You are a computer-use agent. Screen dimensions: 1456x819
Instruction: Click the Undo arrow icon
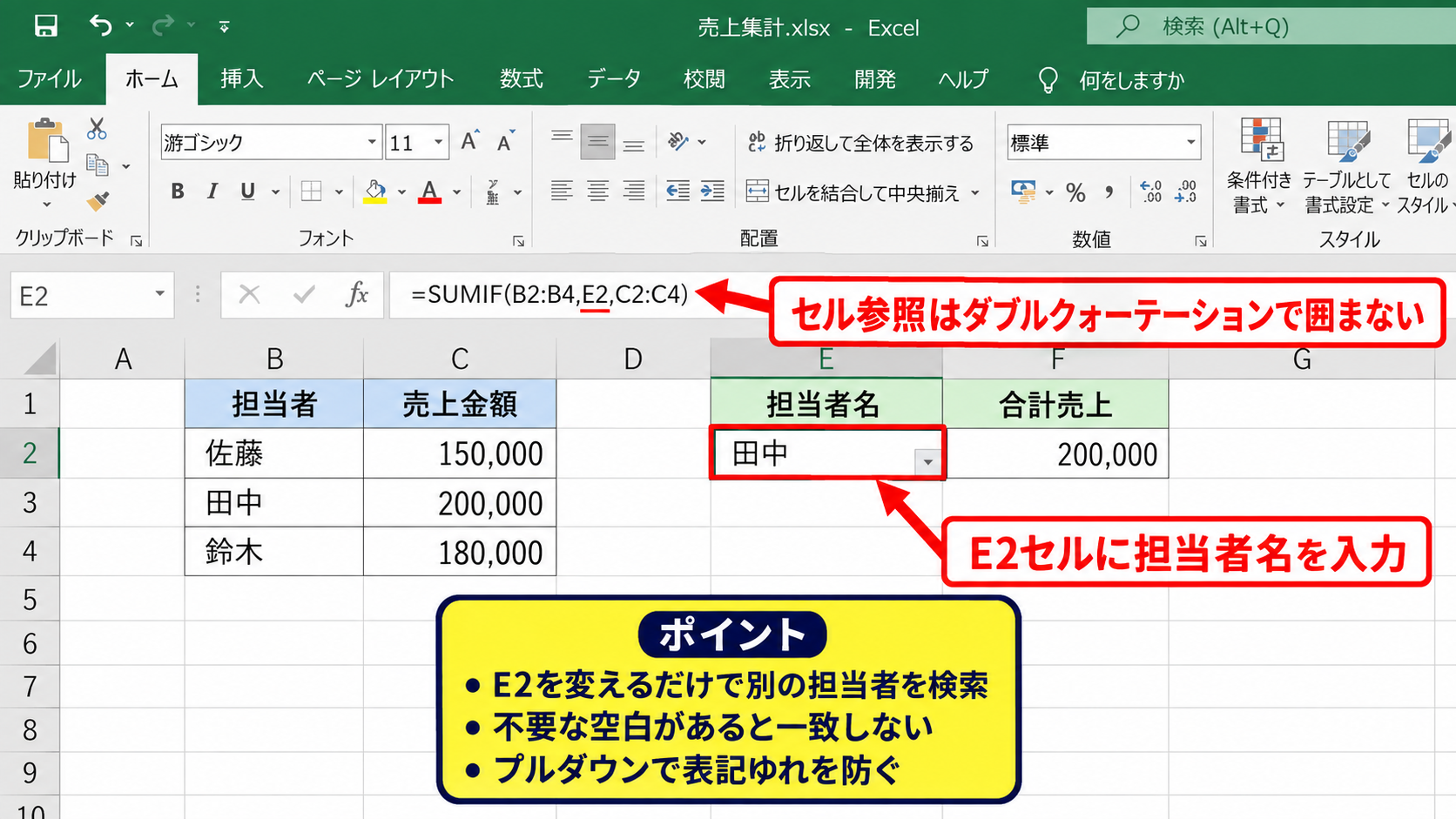pyautogui.click(x=101, y=26)
